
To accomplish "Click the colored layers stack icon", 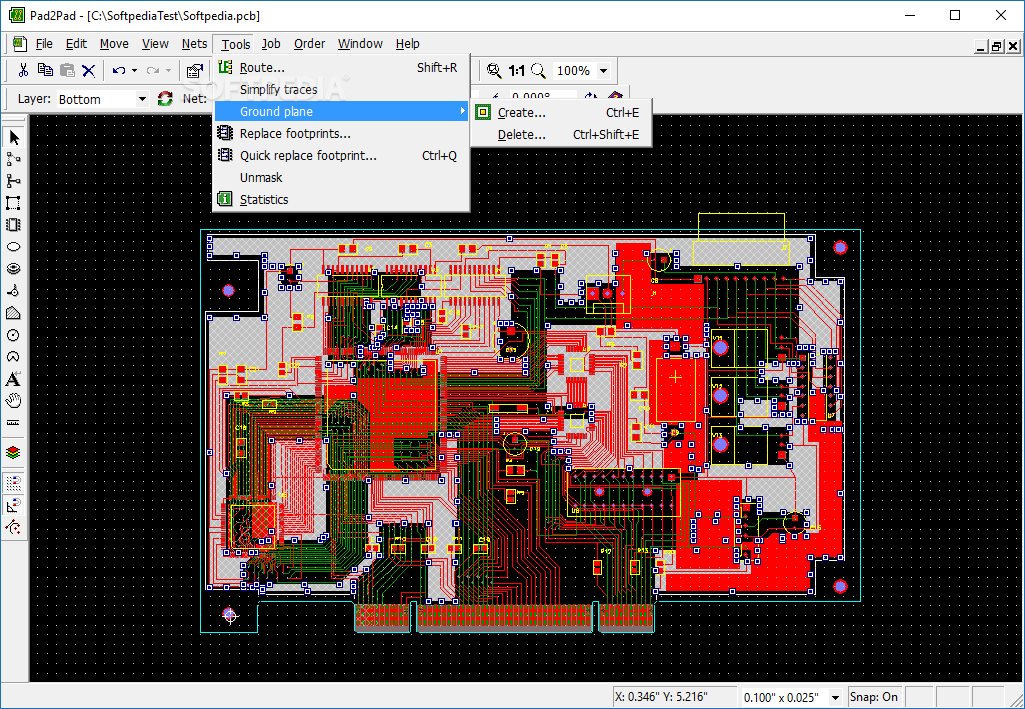I will [x=13, y=452].
